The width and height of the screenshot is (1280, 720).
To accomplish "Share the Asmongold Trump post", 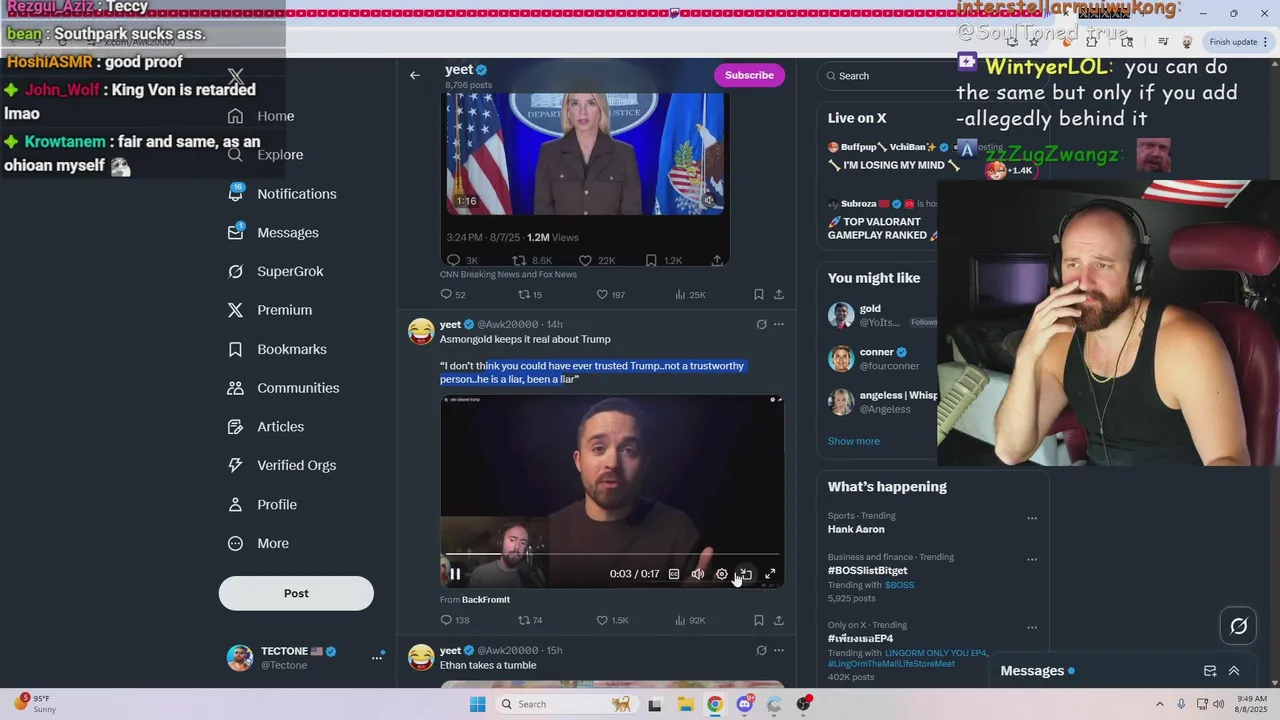I will coord(779,620).
